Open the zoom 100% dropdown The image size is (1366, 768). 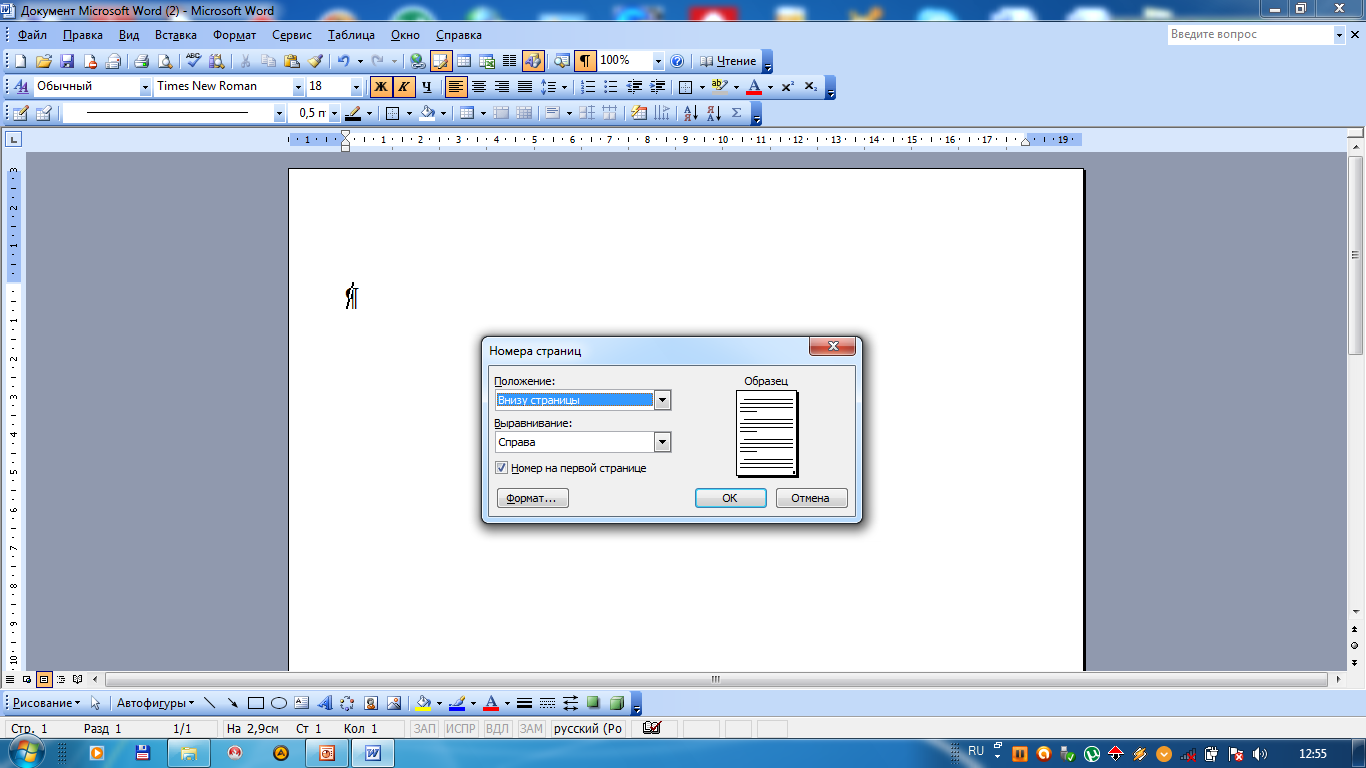pos(658,61)
